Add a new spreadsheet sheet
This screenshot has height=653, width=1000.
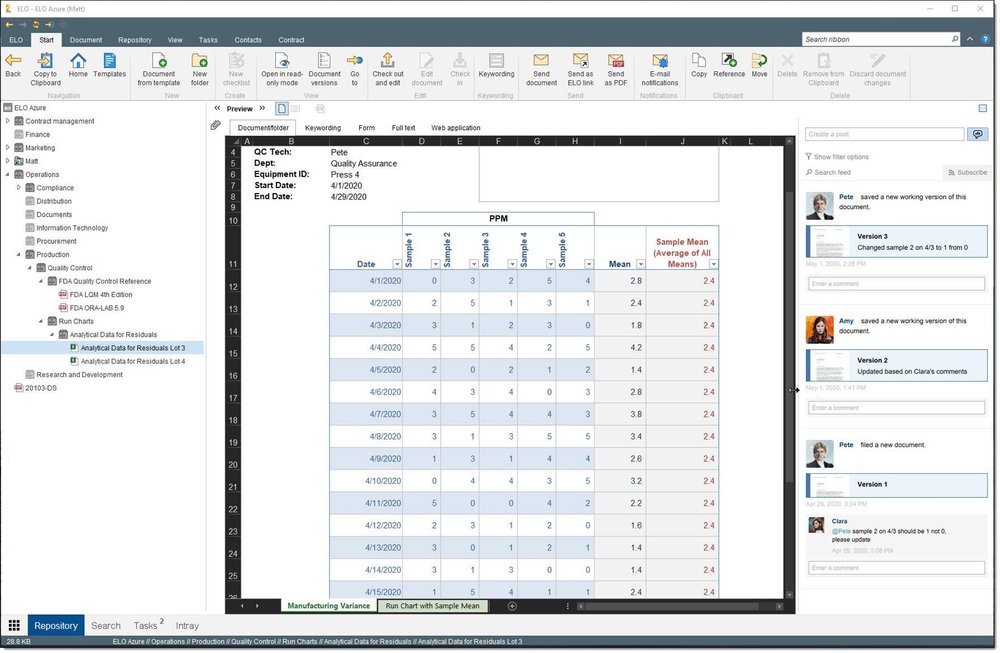pyautogui.click(x=511, y=606)
